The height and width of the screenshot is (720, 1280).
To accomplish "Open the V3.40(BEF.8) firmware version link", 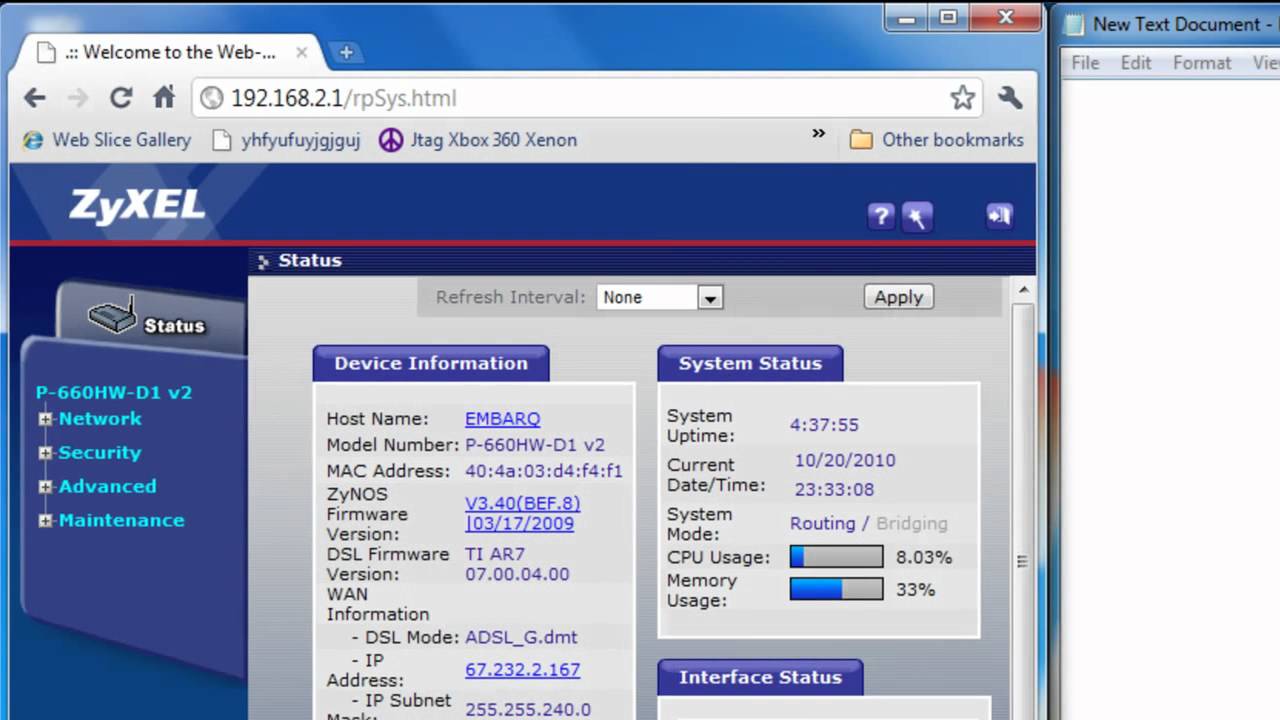I will click(x=522, y=513).
